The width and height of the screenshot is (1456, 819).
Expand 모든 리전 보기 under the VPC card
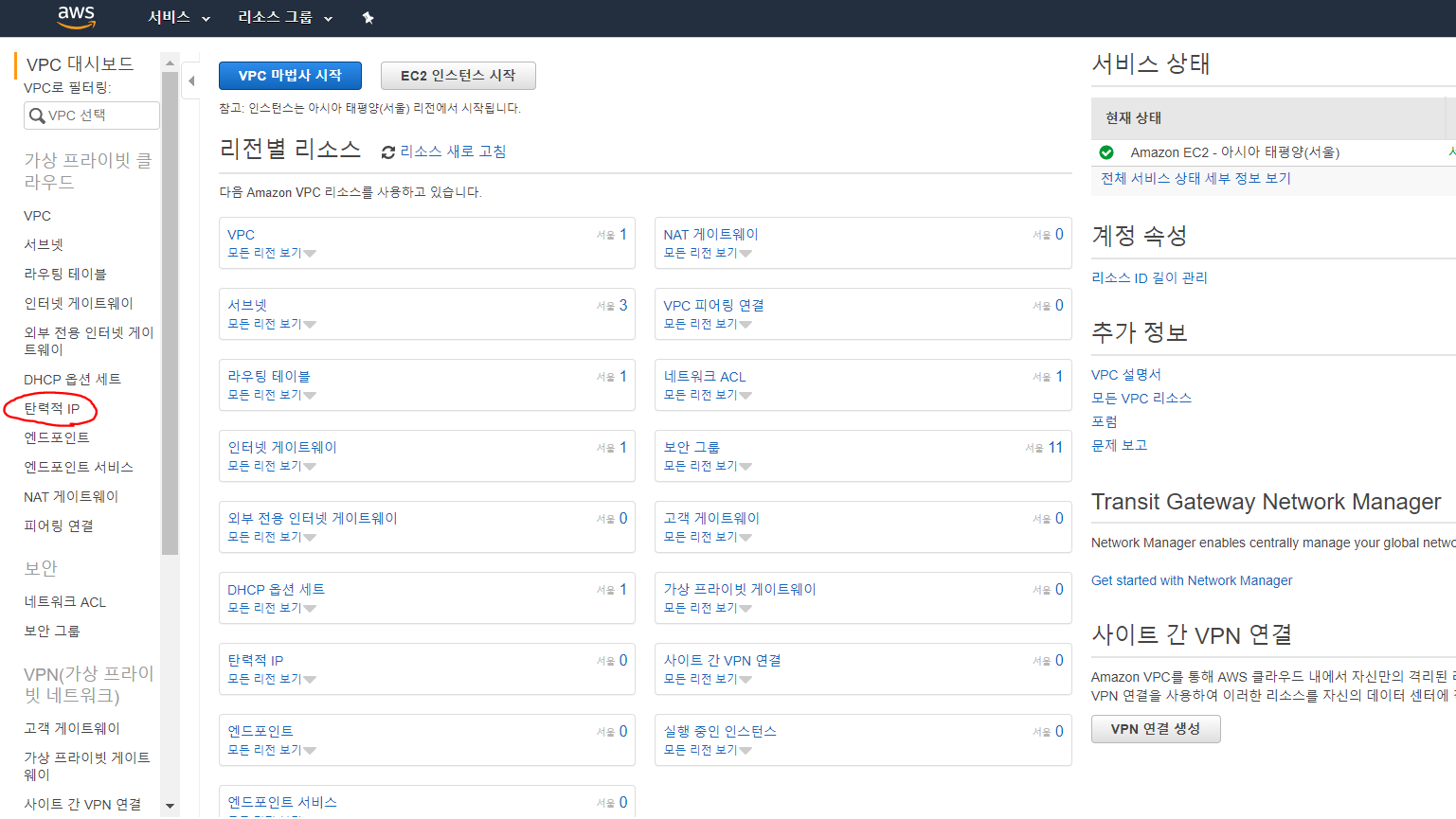click(x=272, y=253)
